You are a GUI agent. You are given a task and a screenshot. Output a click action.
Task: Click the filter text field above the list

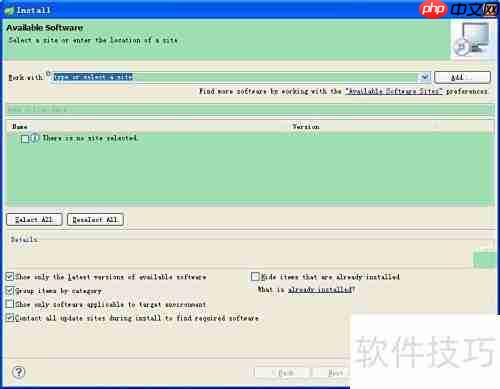249,109
